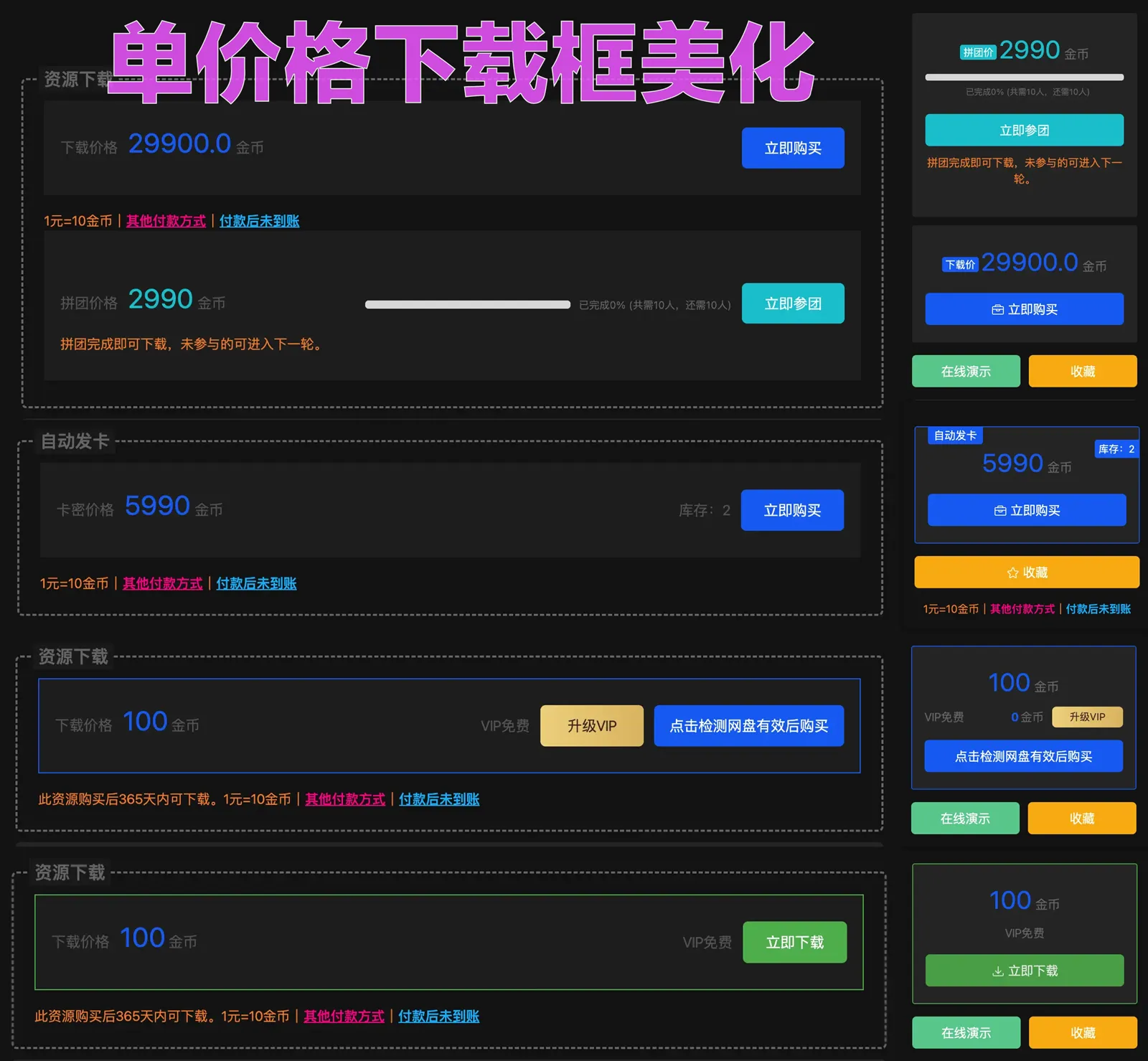Open 付款后未到账 link below the starred 收藏 button
This screenshot has width=1148, height=1061.
[x=1098, y=609]
